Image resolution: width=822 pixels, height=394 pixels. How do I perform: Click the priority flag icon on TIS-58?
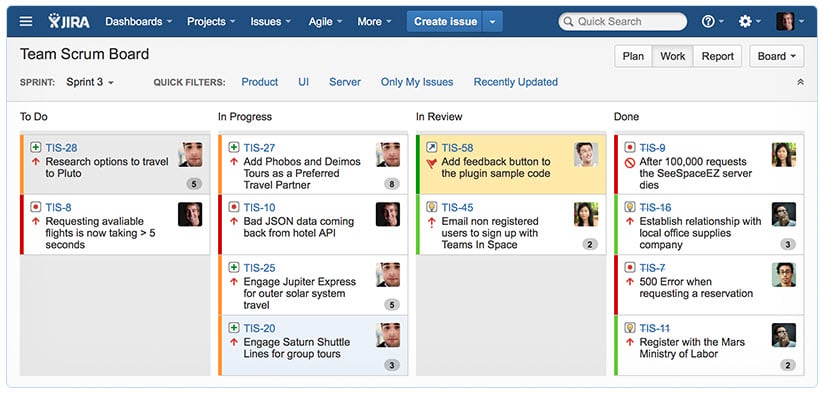click(x=431, y=163)
